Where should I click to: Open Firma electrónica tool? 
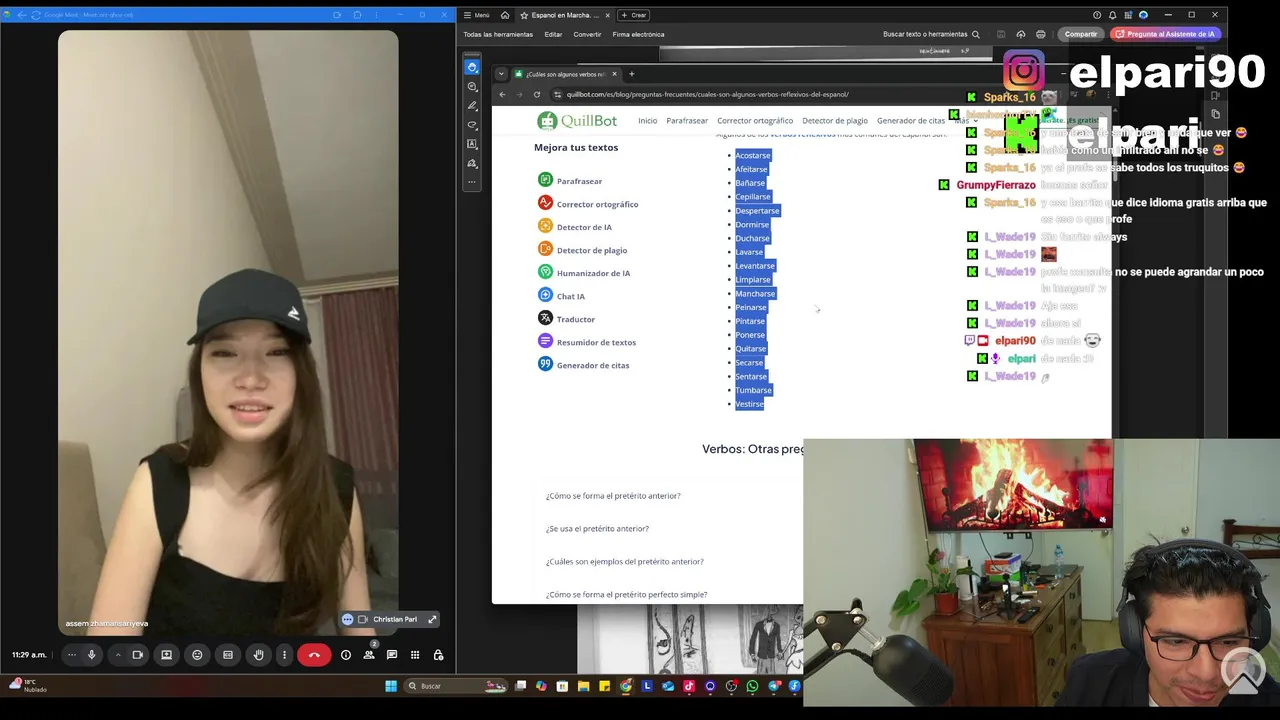[x=638, y=34]
